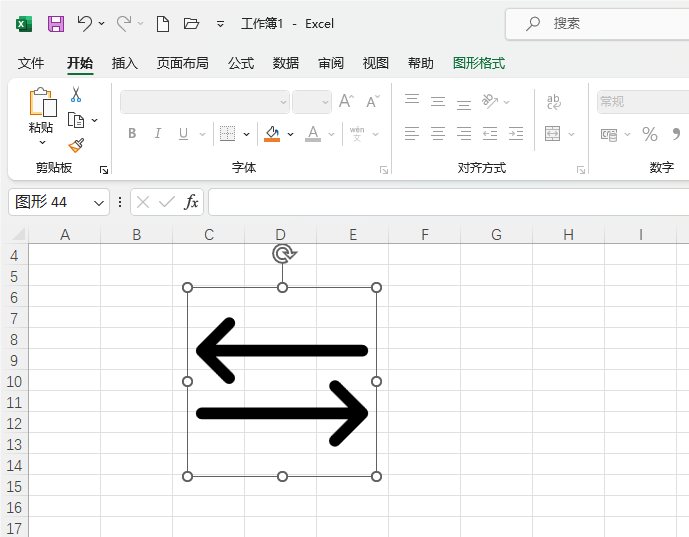Click the Align Right icon
This screenshot has height=537, width=689.
464,134
